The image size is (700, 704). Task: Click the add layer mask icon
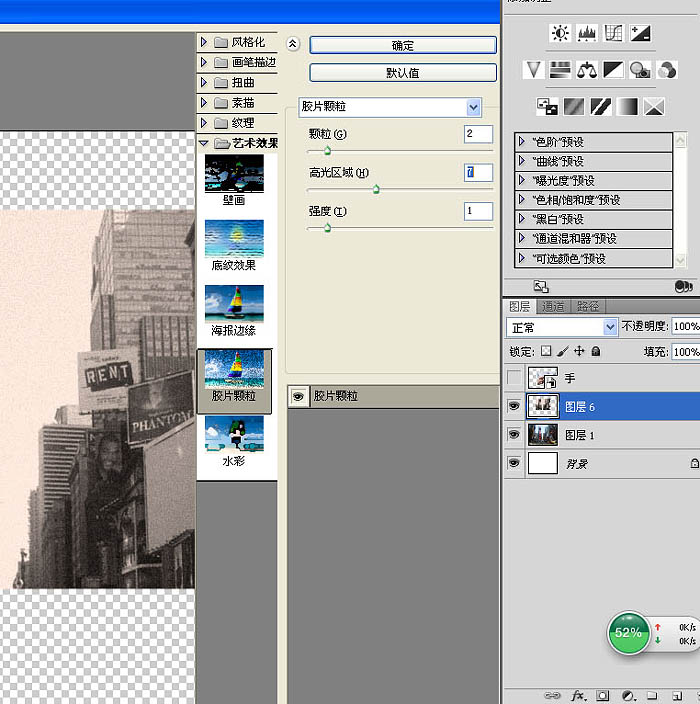pyautogui.click(x=603, y=695)
